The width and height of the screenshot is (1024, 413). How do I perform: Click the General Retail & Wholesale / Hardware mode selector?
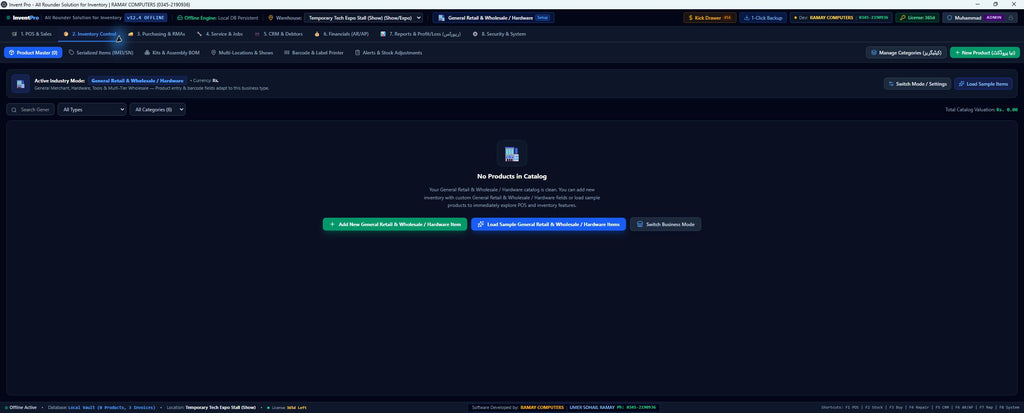[493, 18]
